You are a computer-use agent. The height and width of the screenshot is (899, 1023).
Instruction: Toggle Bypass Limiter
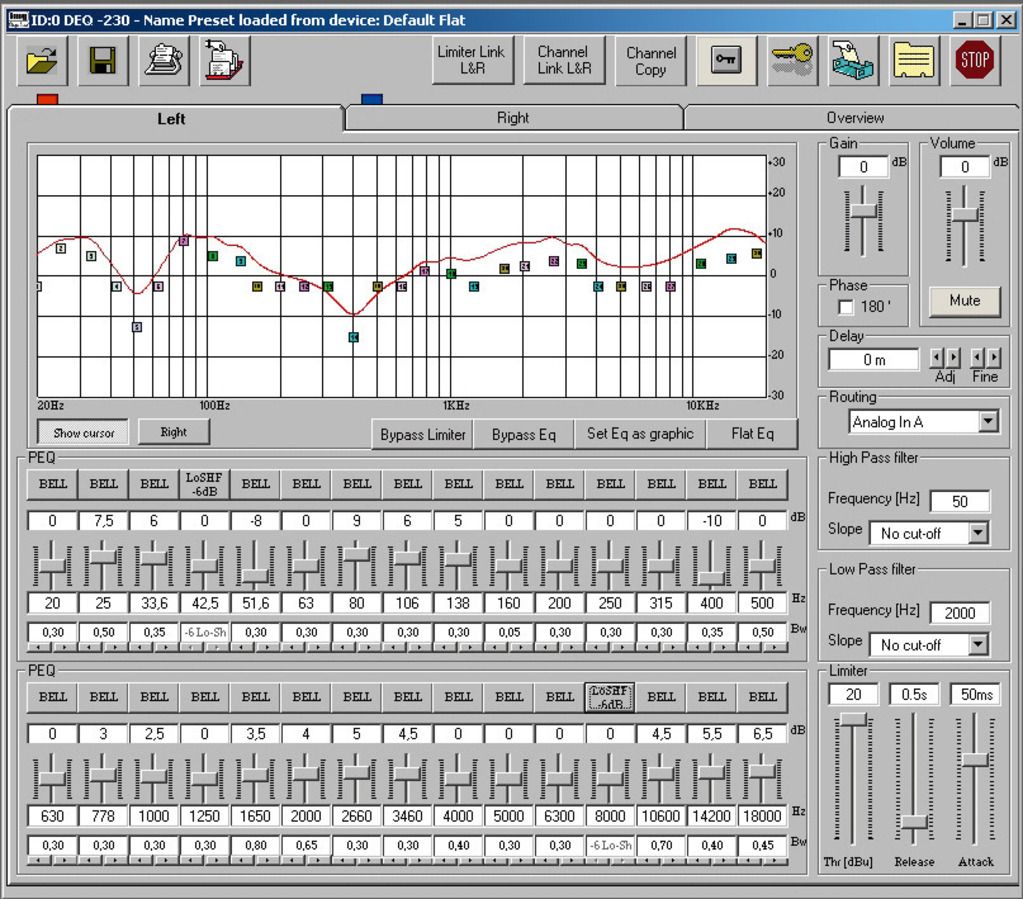click(x=421, y=434)
